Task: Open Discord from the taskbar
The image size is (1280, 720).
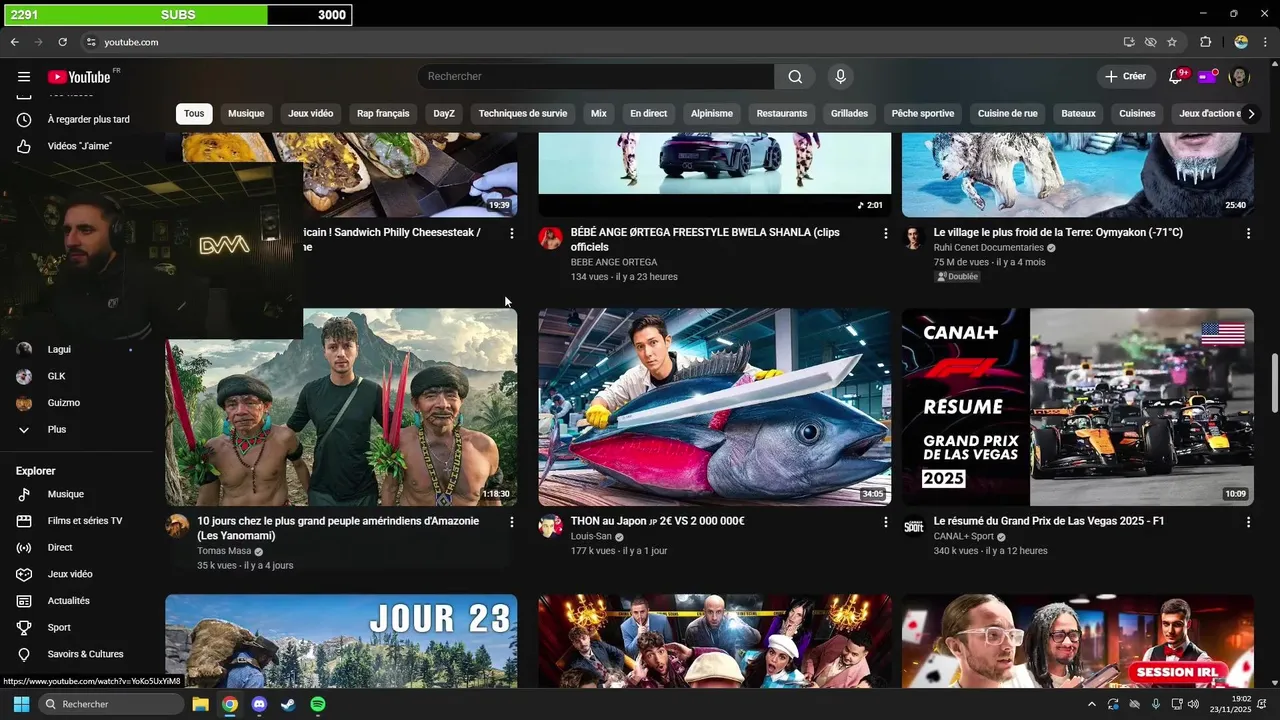Action: point(260,704)
